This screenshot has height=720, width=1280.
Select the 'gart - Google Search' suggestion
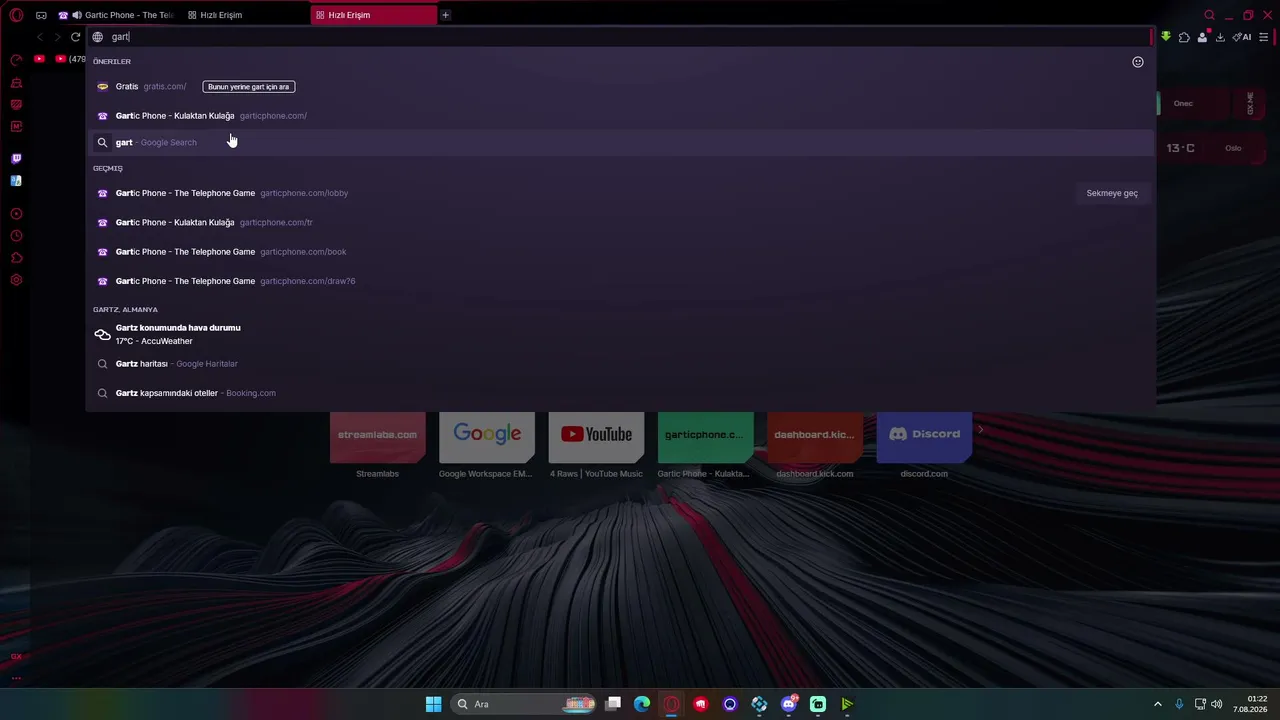click(x=620, y=142)
